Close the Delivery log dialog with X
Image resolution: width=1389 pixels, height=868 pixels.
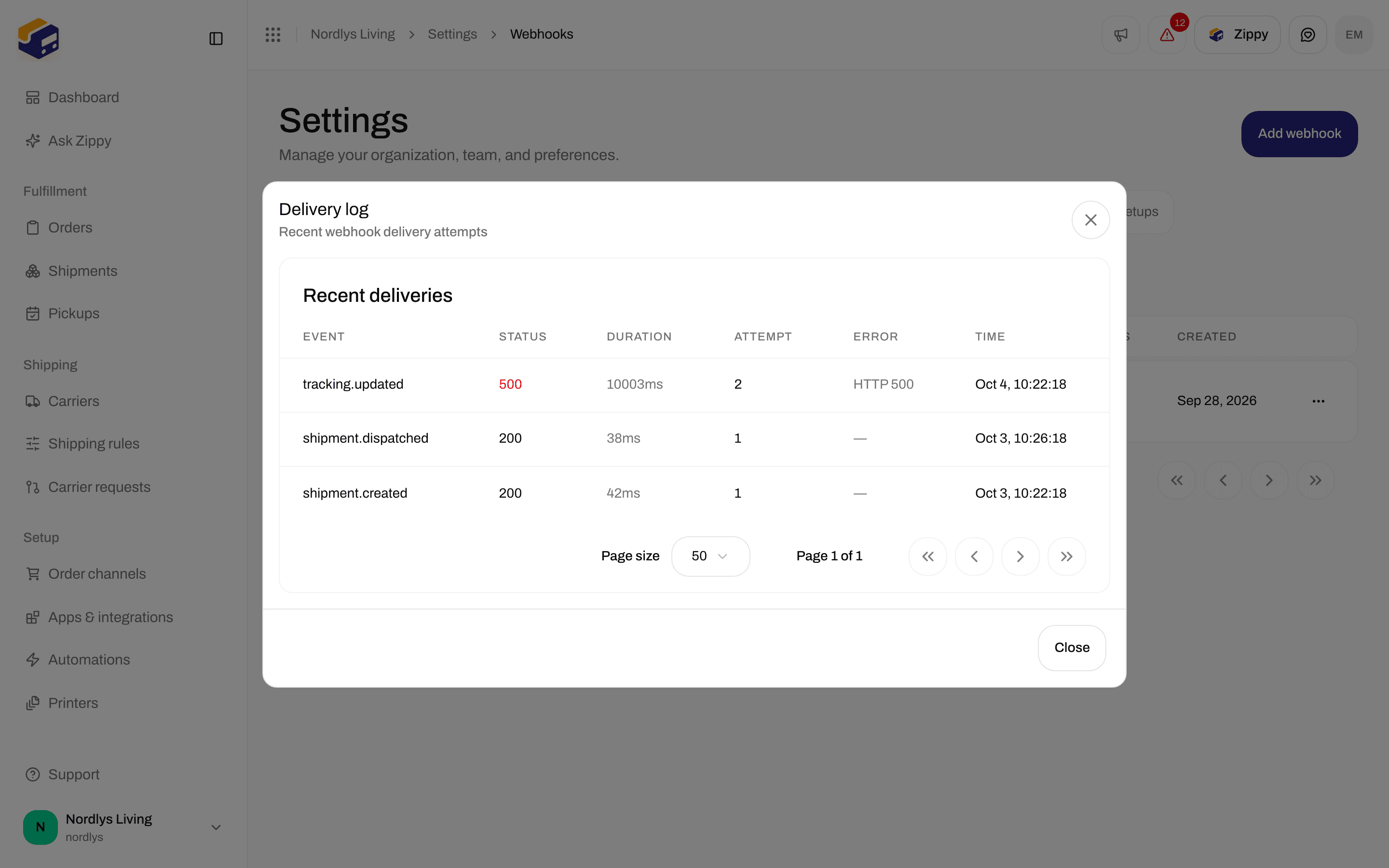[x=1090, y=220]
